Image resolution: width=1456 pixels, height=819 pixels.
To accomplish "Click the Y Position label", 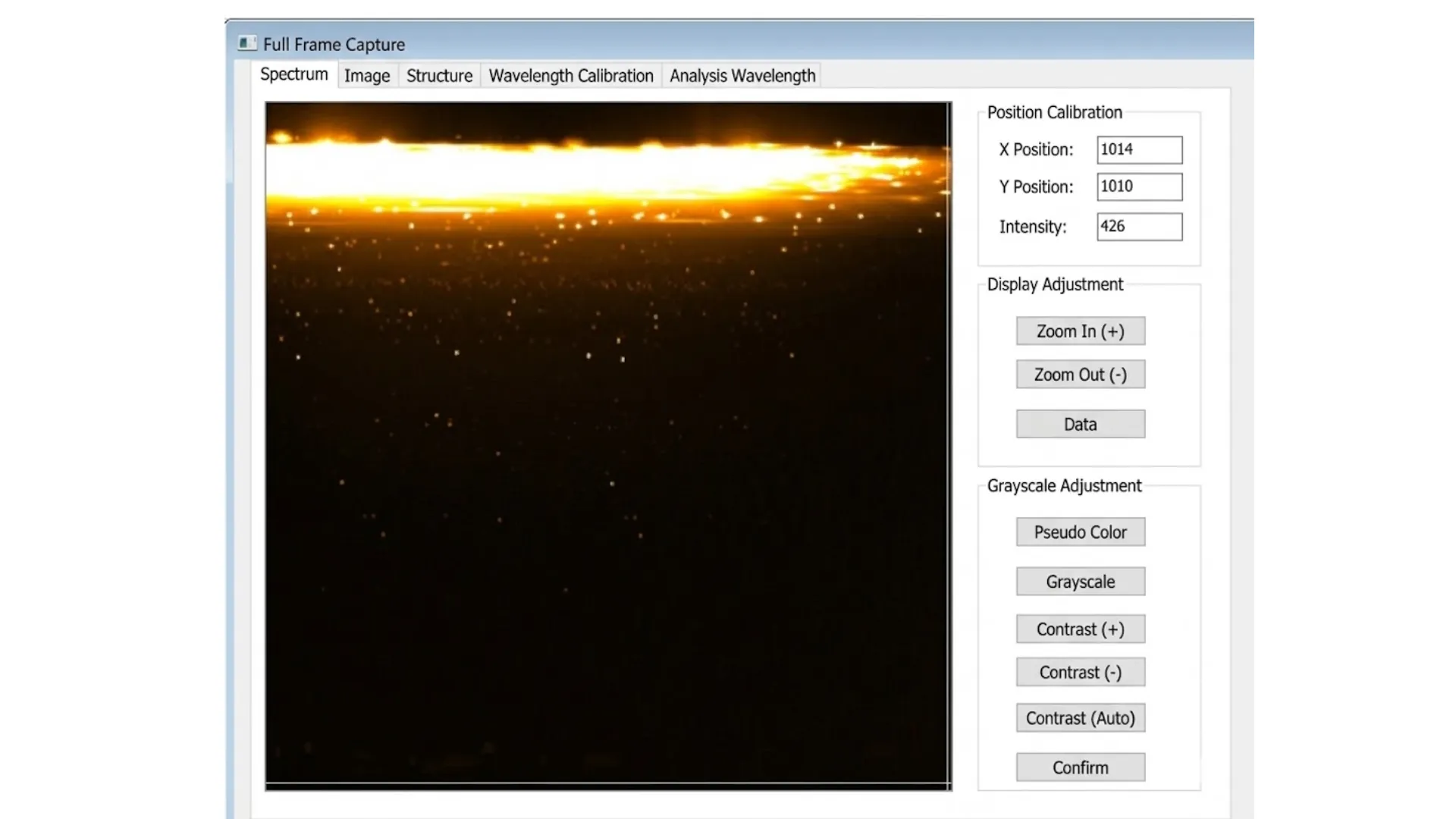I will click(x=1036, y=187).
